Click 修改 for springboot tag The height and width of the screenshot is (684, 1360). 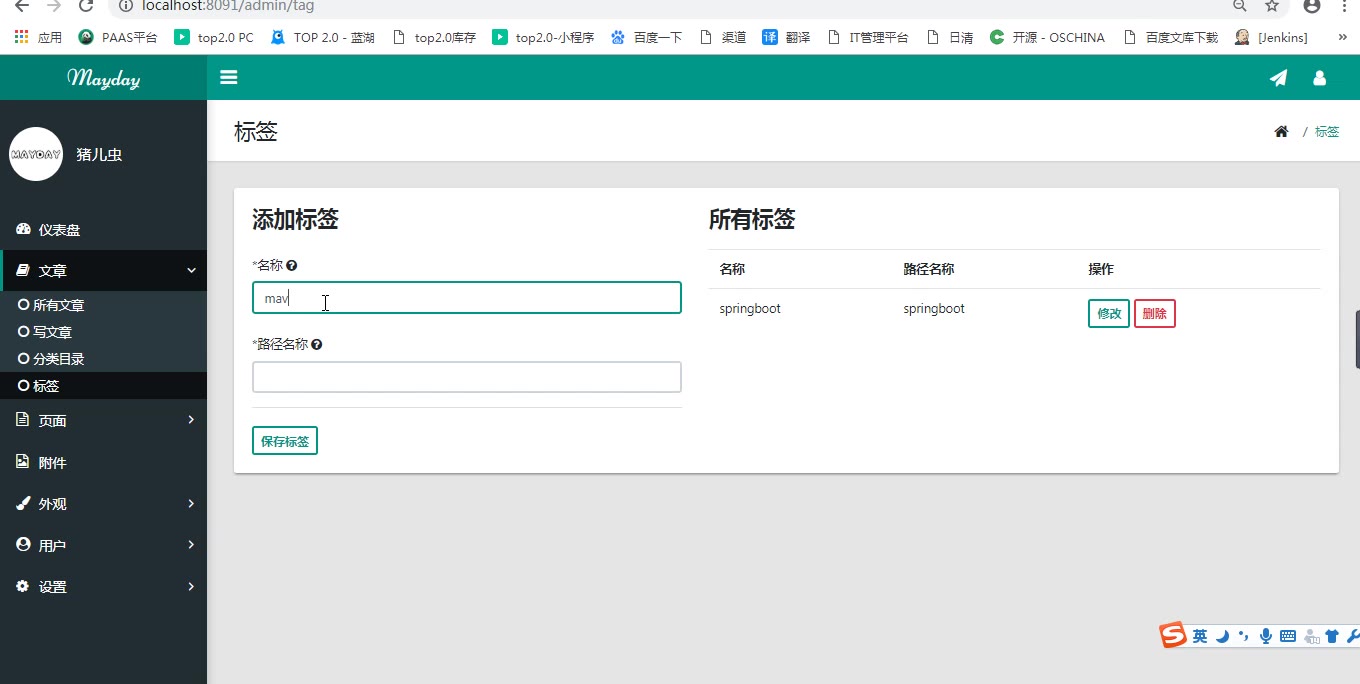point(1109,313)
